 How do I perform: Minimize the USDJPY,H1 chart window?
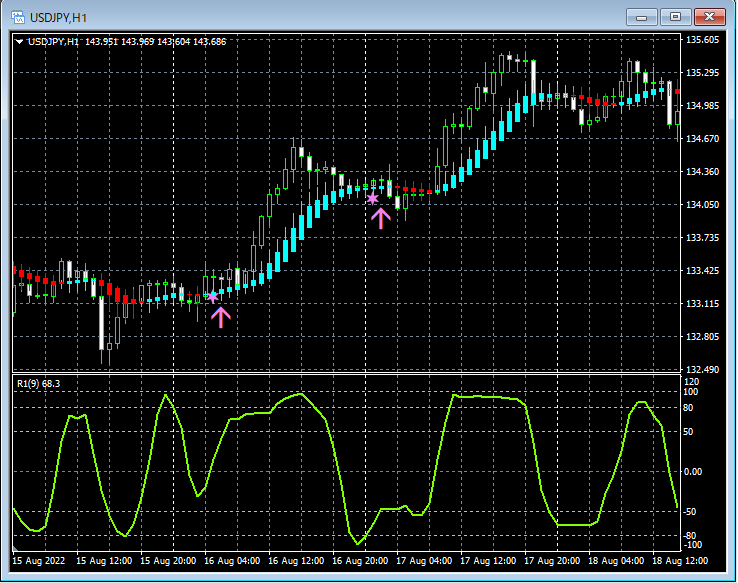pos(641,17)
